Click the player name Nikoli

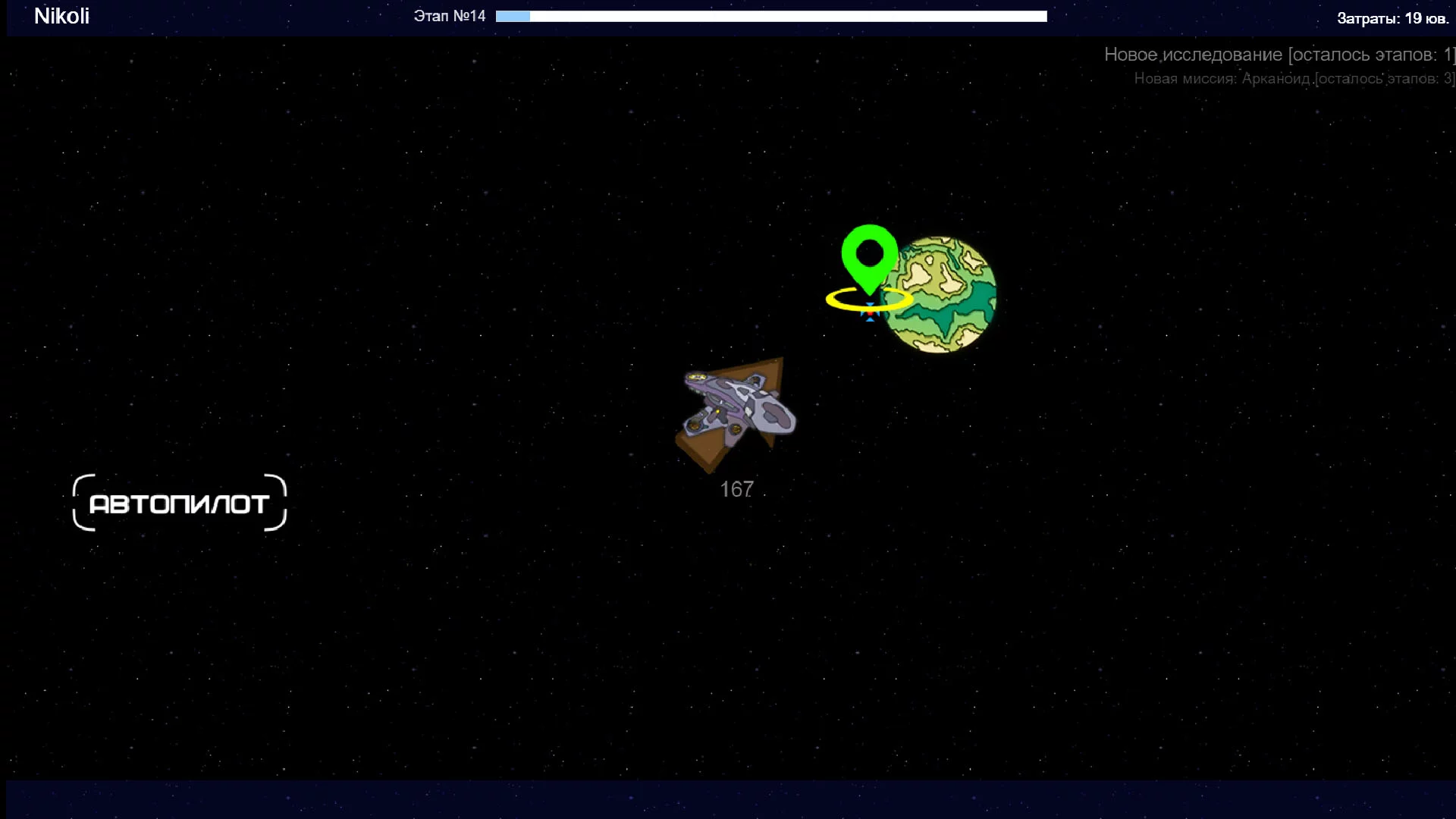point(61,16)
